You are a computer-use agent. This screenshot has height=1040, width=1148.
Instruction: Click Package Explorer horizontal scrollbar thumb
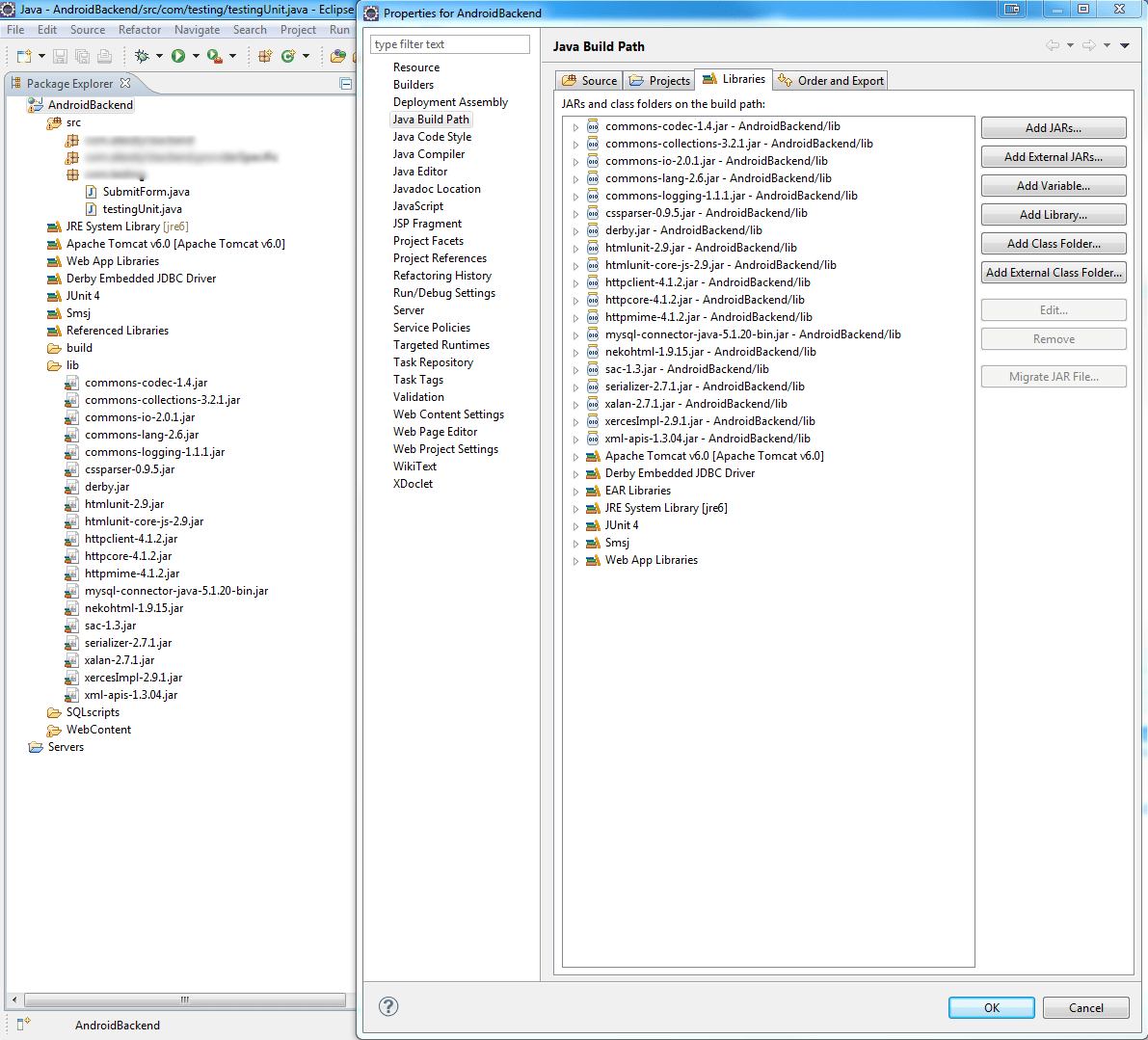click(x=184, y=999)
